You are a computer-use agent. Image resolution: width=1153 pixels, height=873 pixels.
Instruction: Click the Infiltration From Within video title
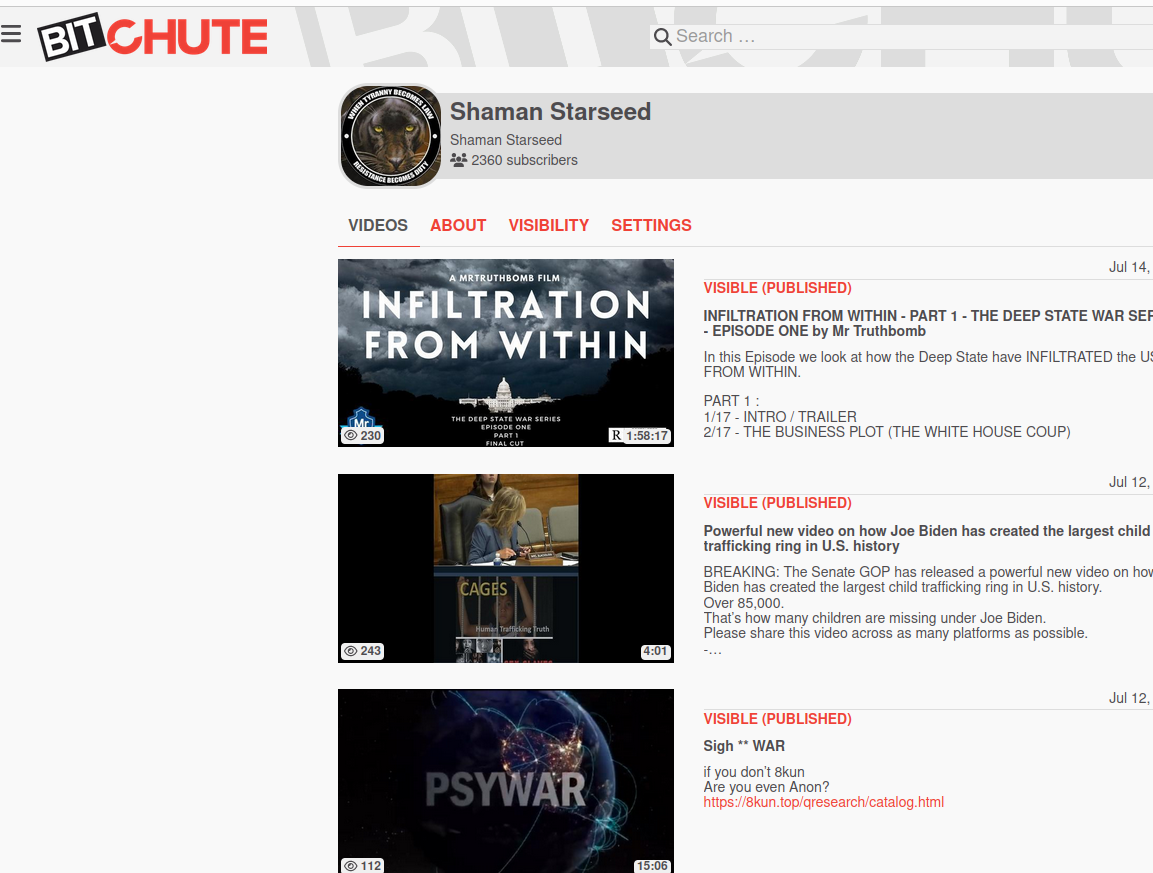point(928,324)
